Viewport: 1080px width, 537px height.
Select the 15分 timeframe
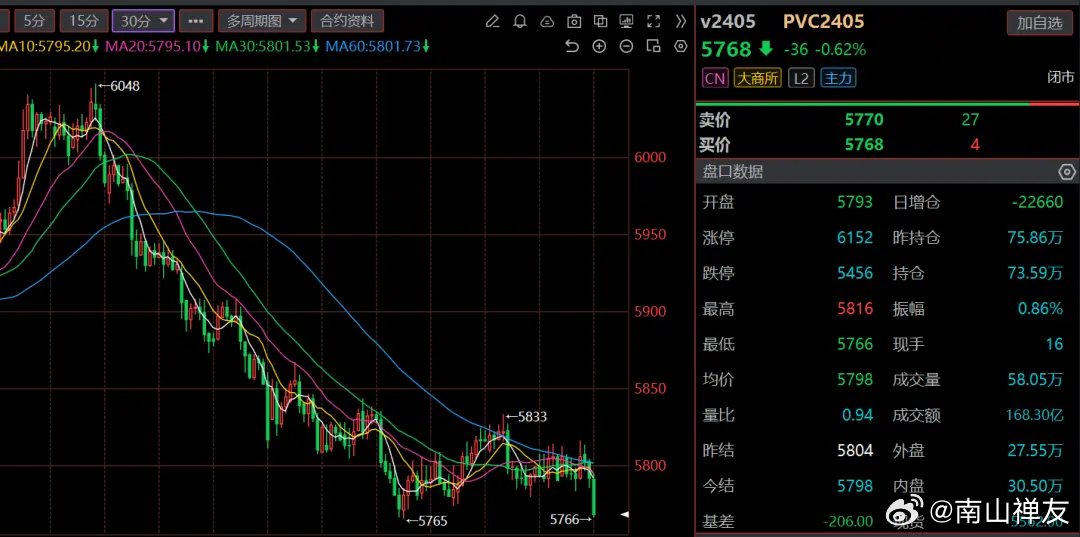point(84,21)
